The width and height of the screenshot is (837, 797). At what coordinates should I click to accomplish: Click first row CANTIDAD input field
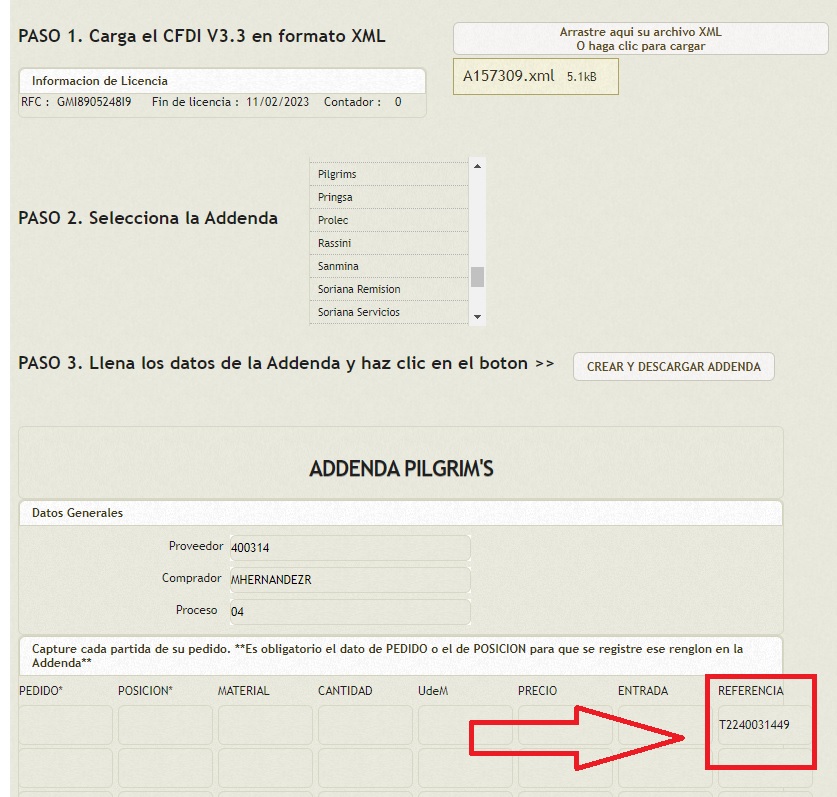(365, 725)
